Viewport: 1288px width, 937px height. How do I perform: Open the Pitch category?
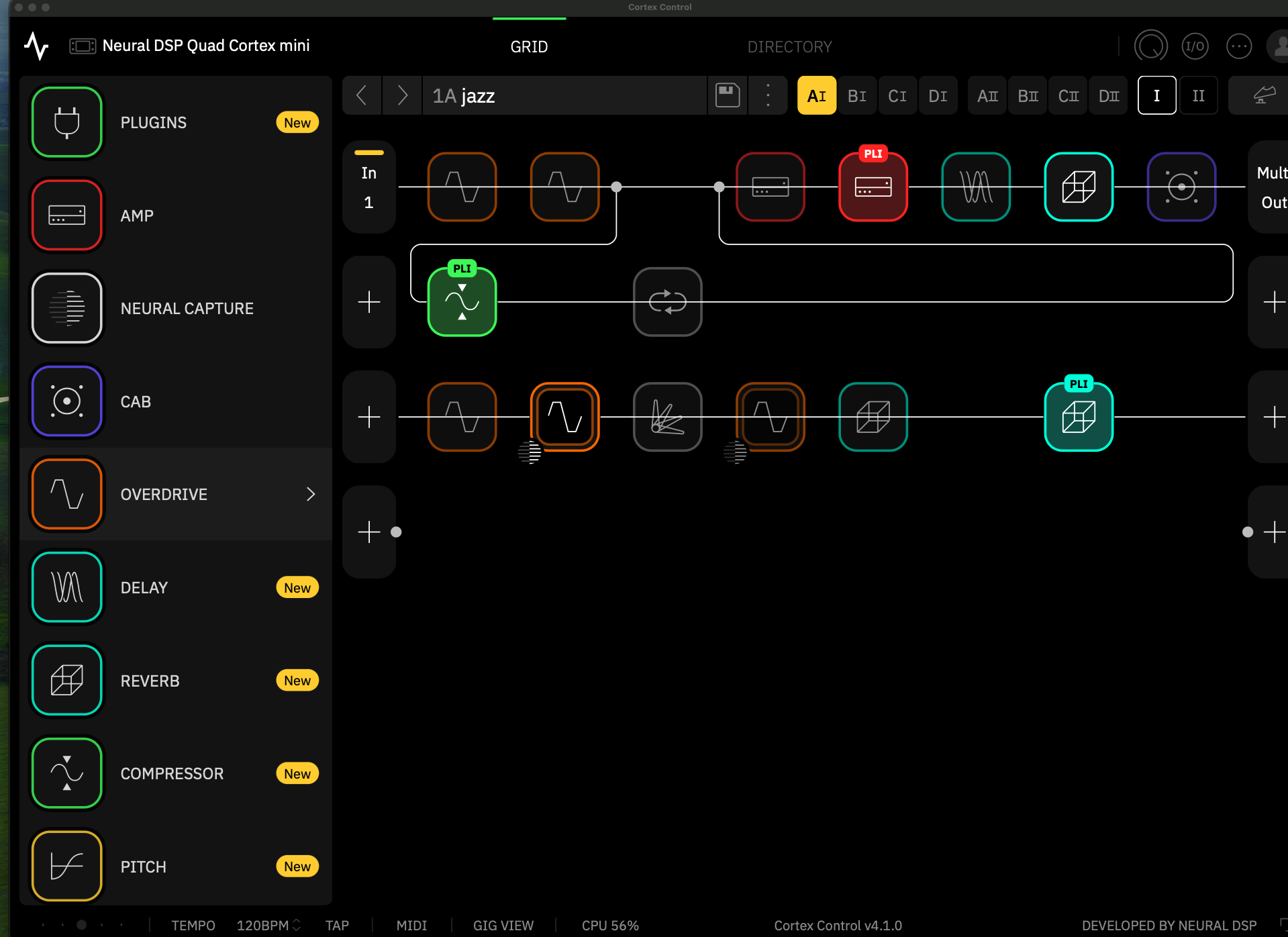pyautogui.click(x=176, y=867)
